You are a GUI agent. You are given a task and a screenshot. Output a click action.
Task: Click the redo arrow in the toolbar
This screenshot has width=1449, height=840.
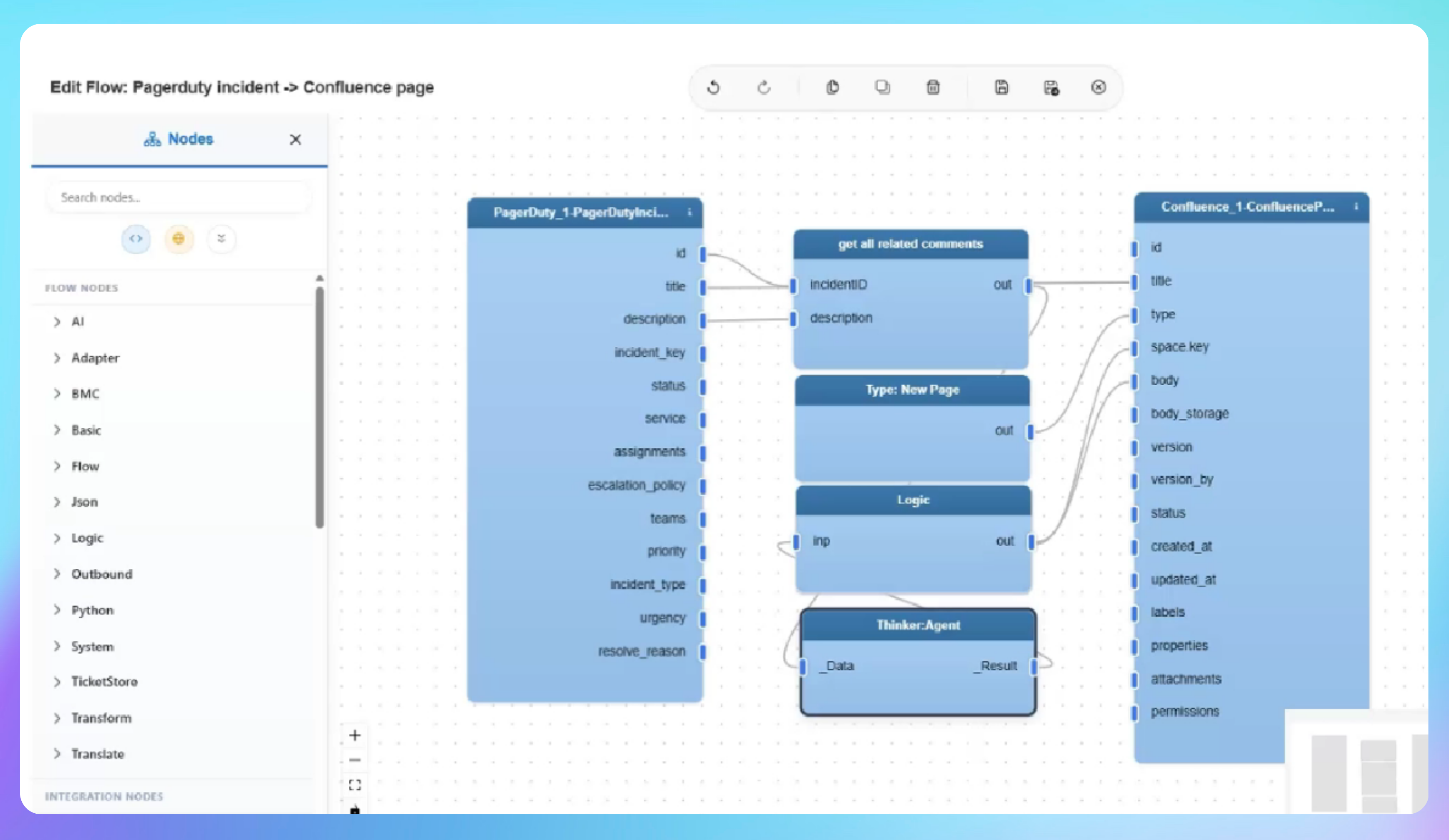pos(764,87)
